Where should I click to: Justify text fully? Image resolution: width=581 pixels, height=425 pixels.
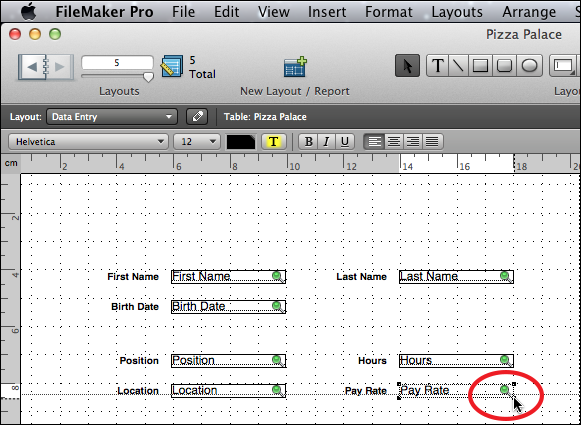coord(432,142)
